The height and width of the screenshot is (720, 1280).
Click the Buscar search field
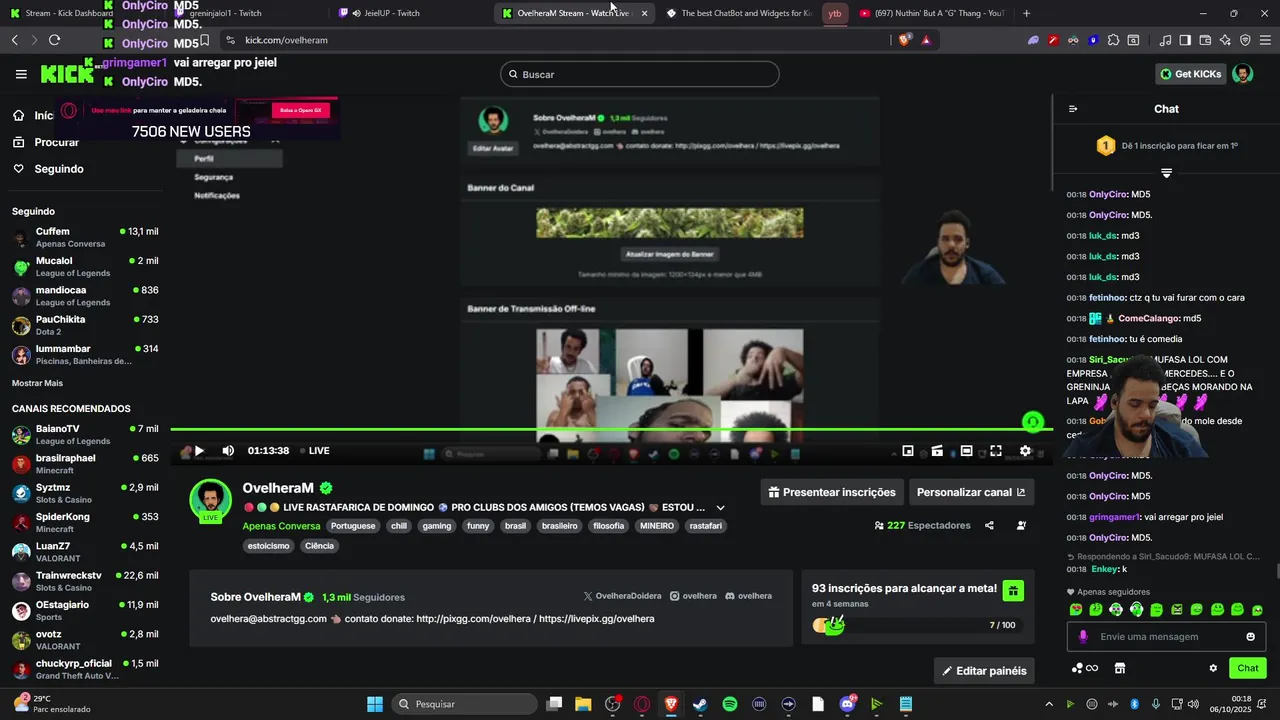point(640,74)
